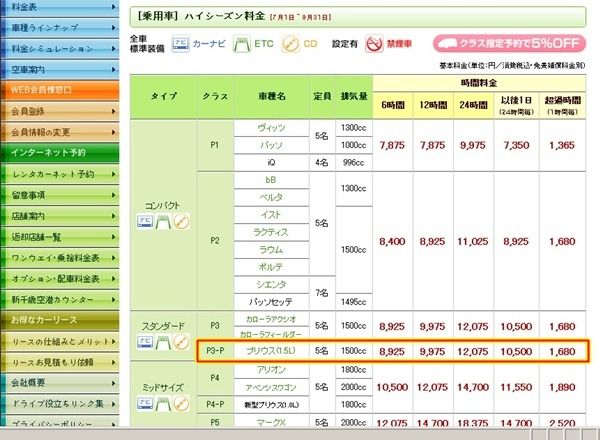This screenshot has width=600, height=440.
Task: Select ポルテ car name link
Action: tap(271, 267)
